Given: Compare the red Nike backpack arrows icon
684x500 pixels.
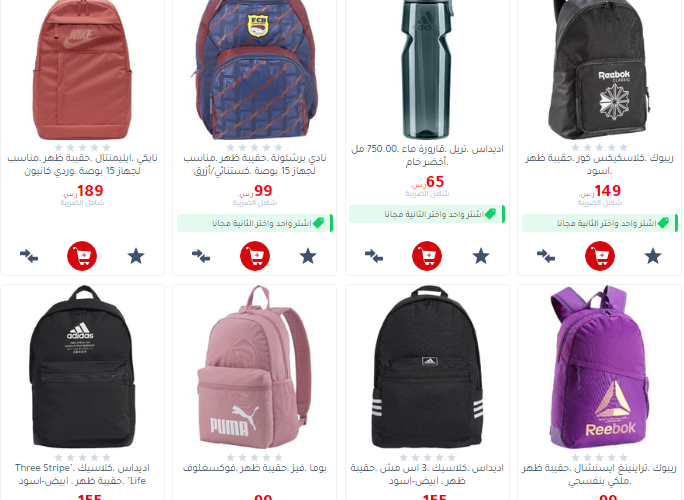Looking at the screenshot, I should [29, 256].
